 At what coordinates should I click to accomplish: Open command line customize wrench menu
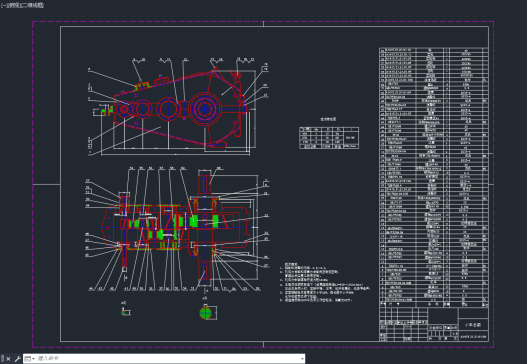point(17,359)
